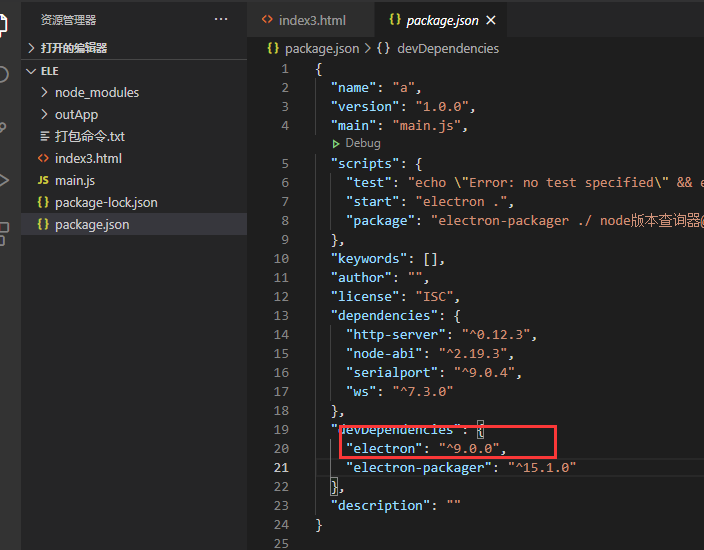Collapse the ELE project root folder

(49, 71)
